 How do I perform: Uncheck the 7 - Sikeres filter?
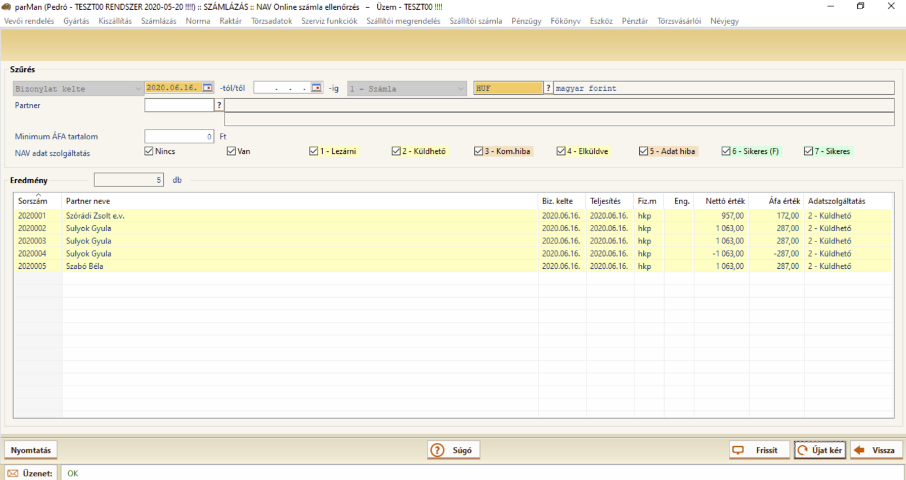pyautogui.click(x=808, y=151)
